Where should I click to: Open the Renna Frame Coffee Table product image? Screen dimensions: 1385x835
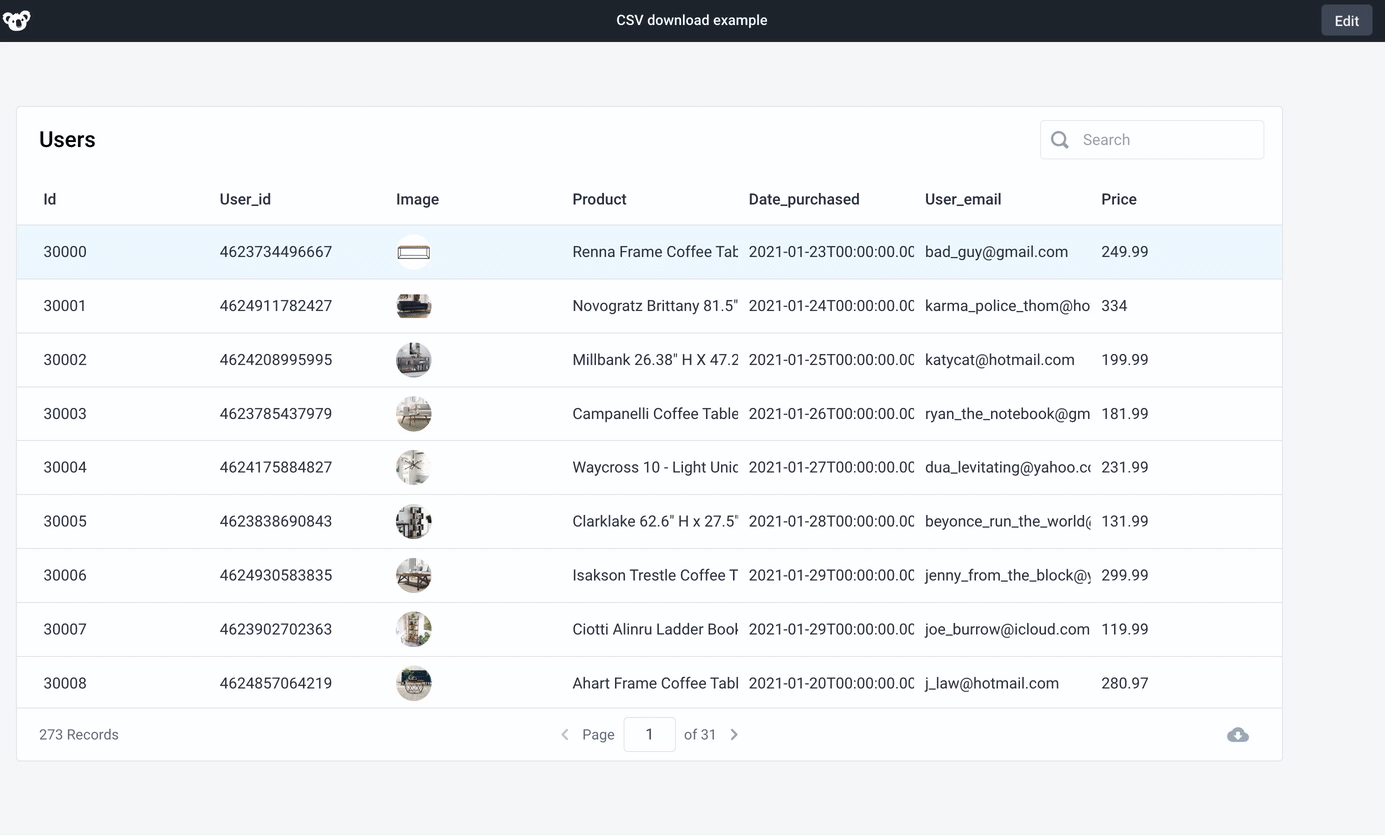coord(413,252)
